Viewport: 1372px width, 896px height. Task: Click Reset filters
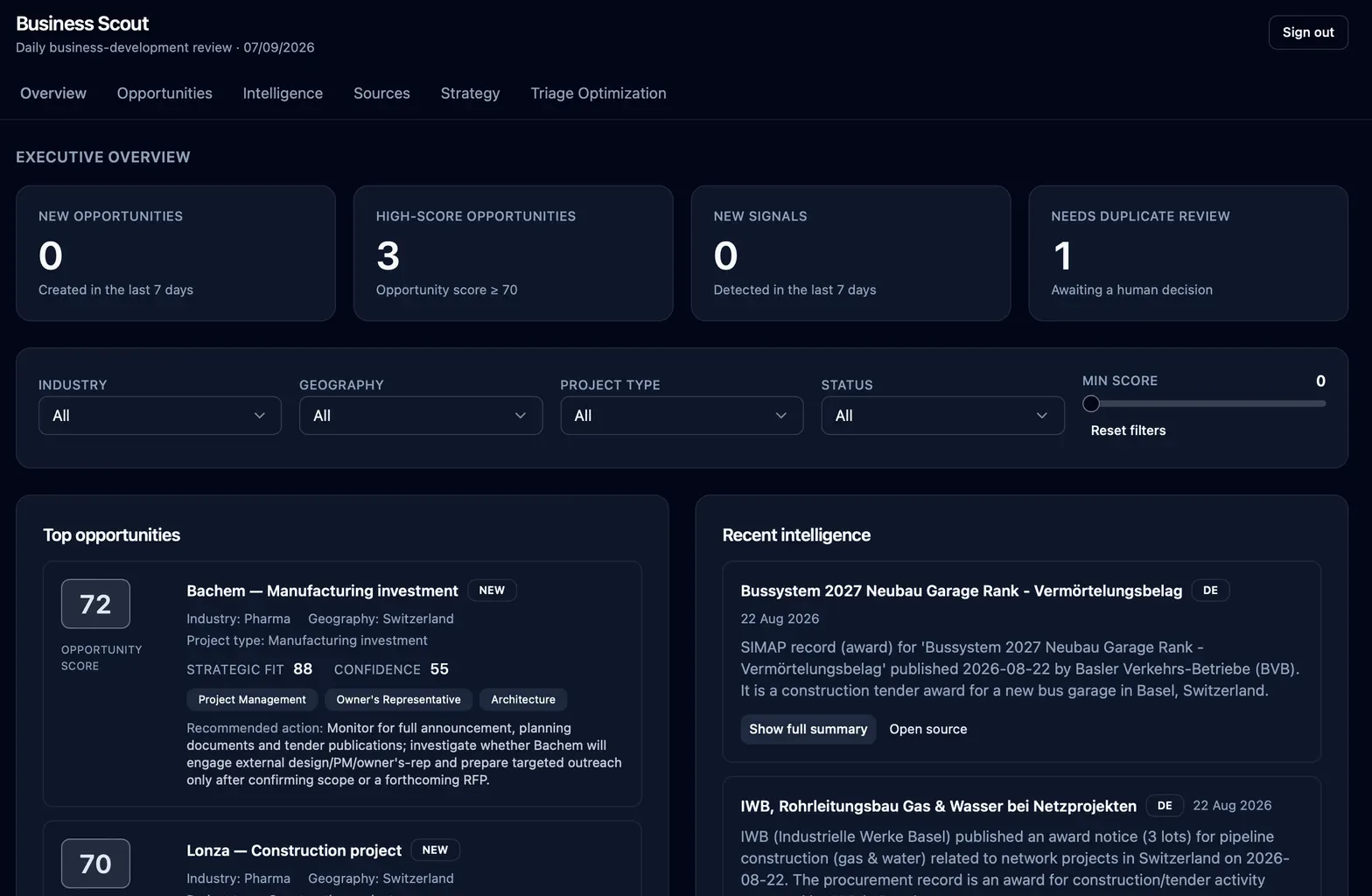(1128, 430)
